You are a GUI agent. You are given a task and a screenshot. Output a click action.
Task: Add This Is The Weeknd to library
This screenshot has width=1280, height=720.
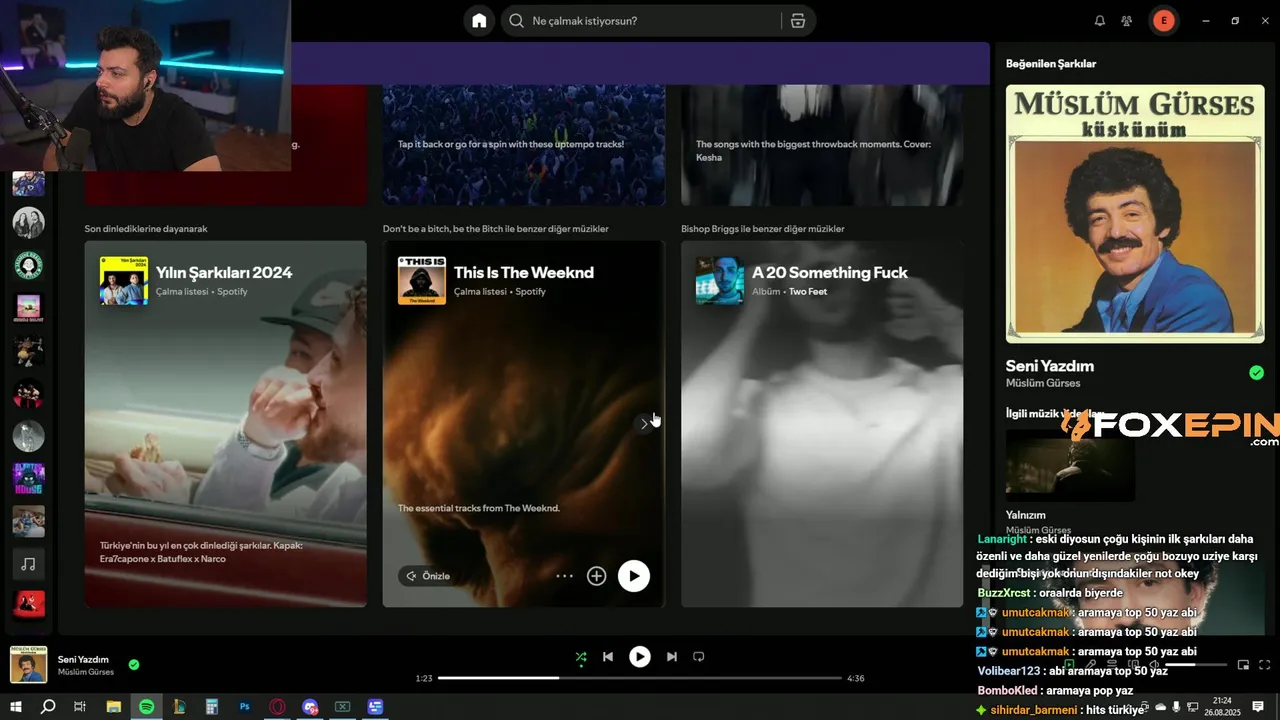pyautogui.click(x=596, y=576)
